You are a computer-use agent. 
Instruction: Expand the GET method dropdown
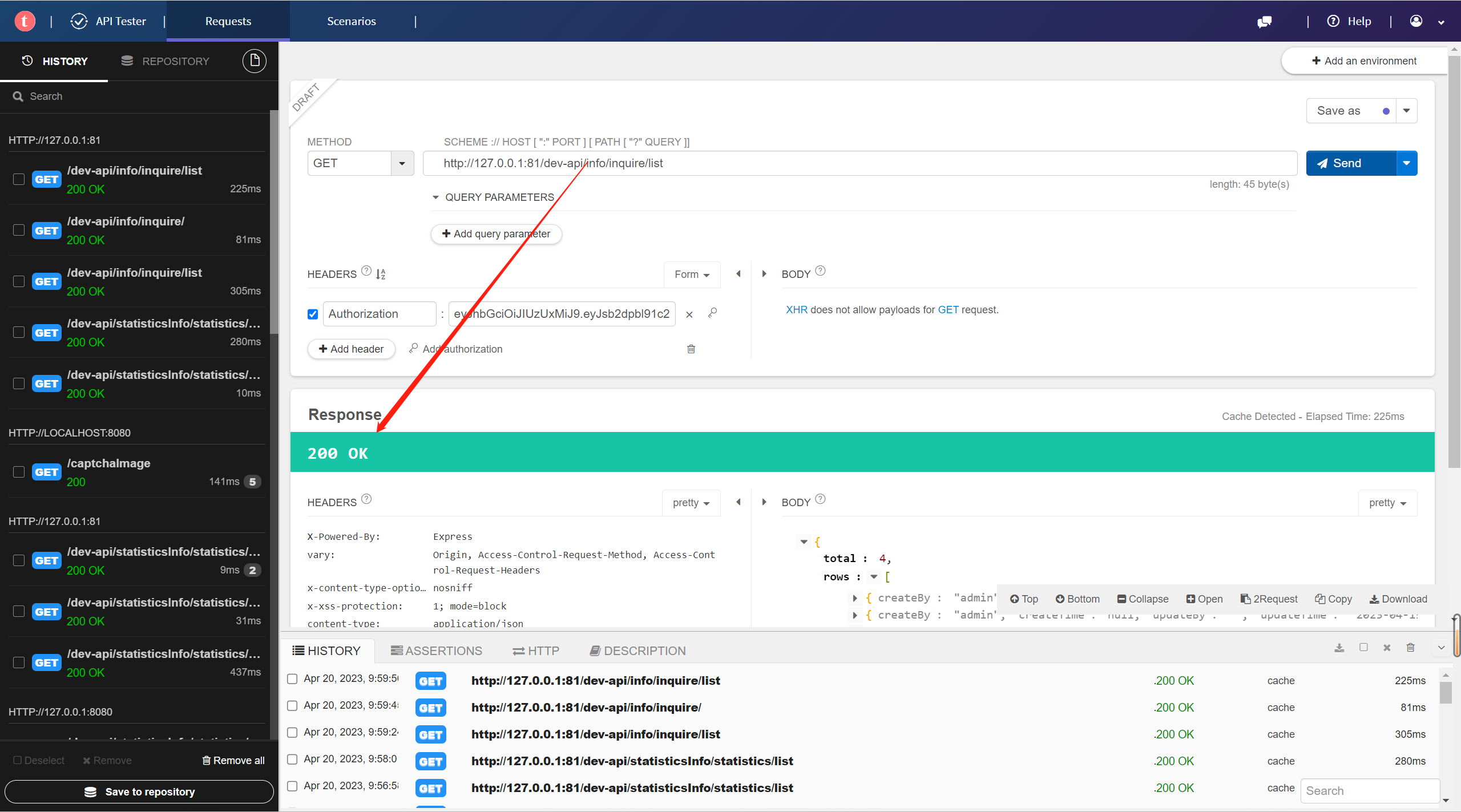click(x=402, y=163)
